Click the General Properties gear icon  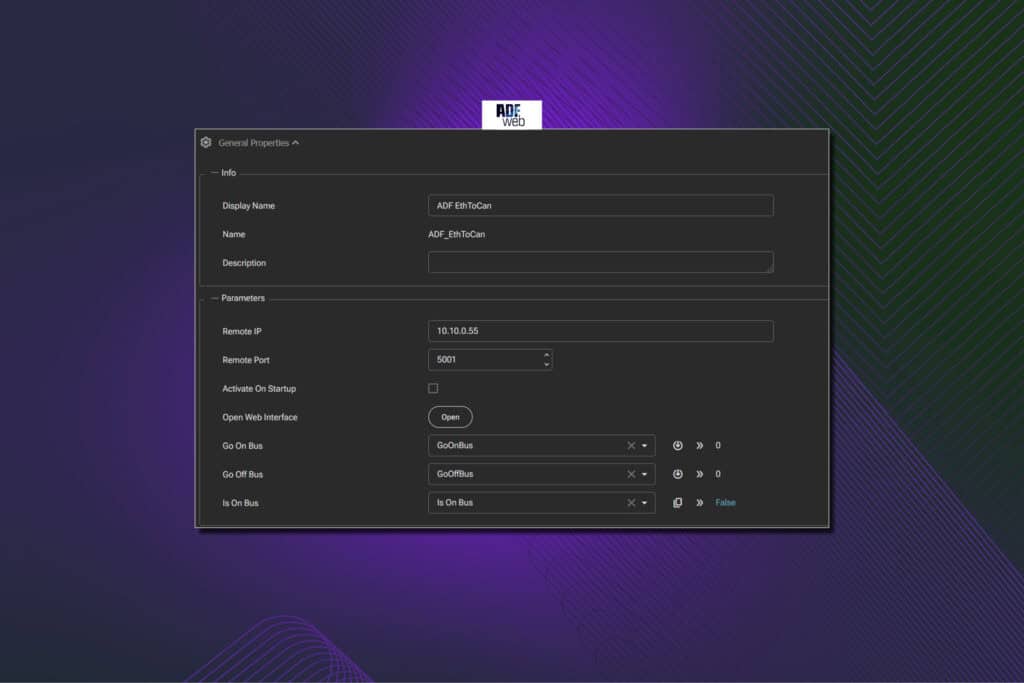(206, 142)
